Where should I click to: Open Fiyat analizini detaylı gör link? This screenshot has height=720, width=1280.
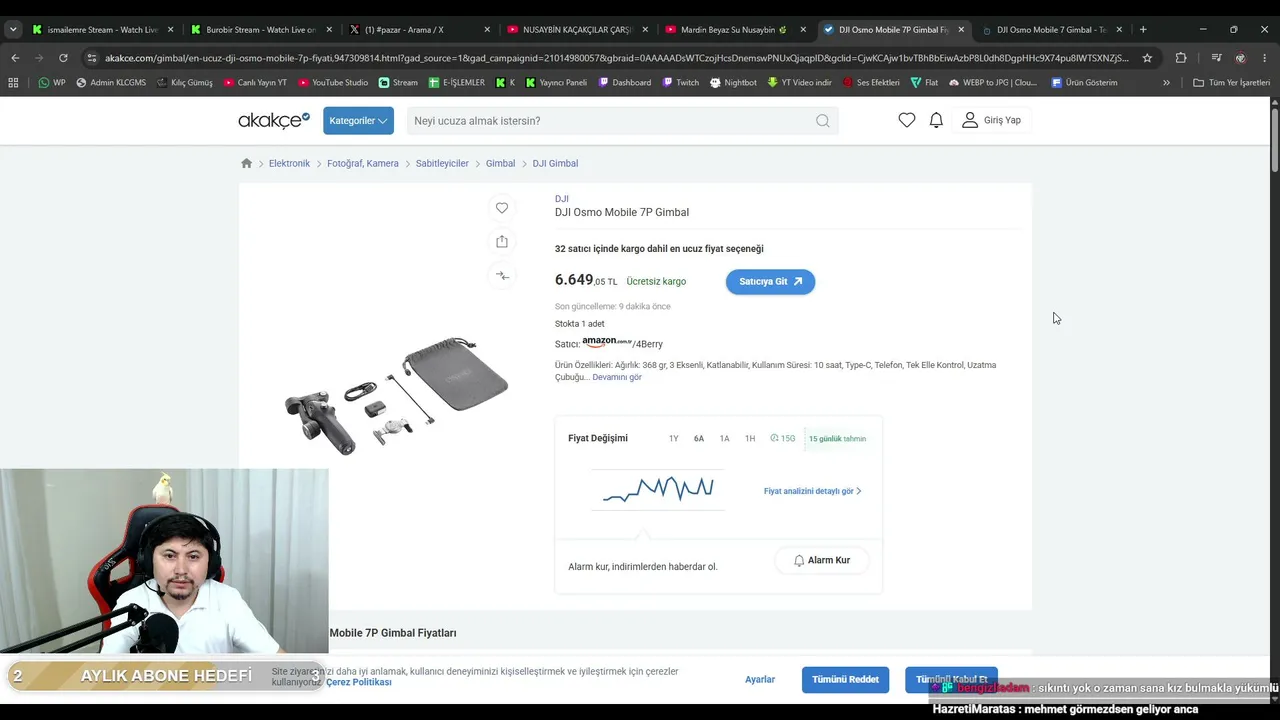(x=812, y=491)
